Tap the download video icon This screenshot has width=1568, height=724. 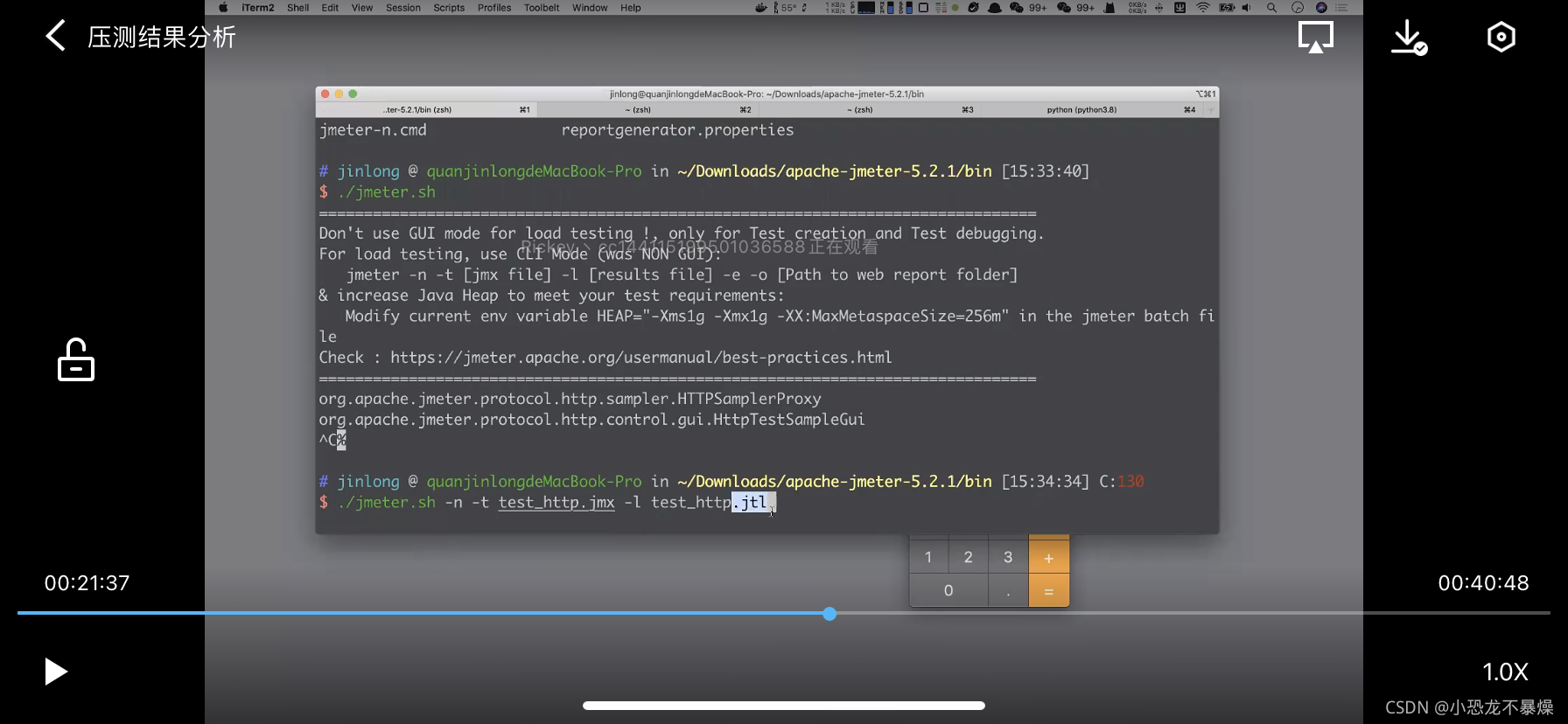[x=1409, y=37]
